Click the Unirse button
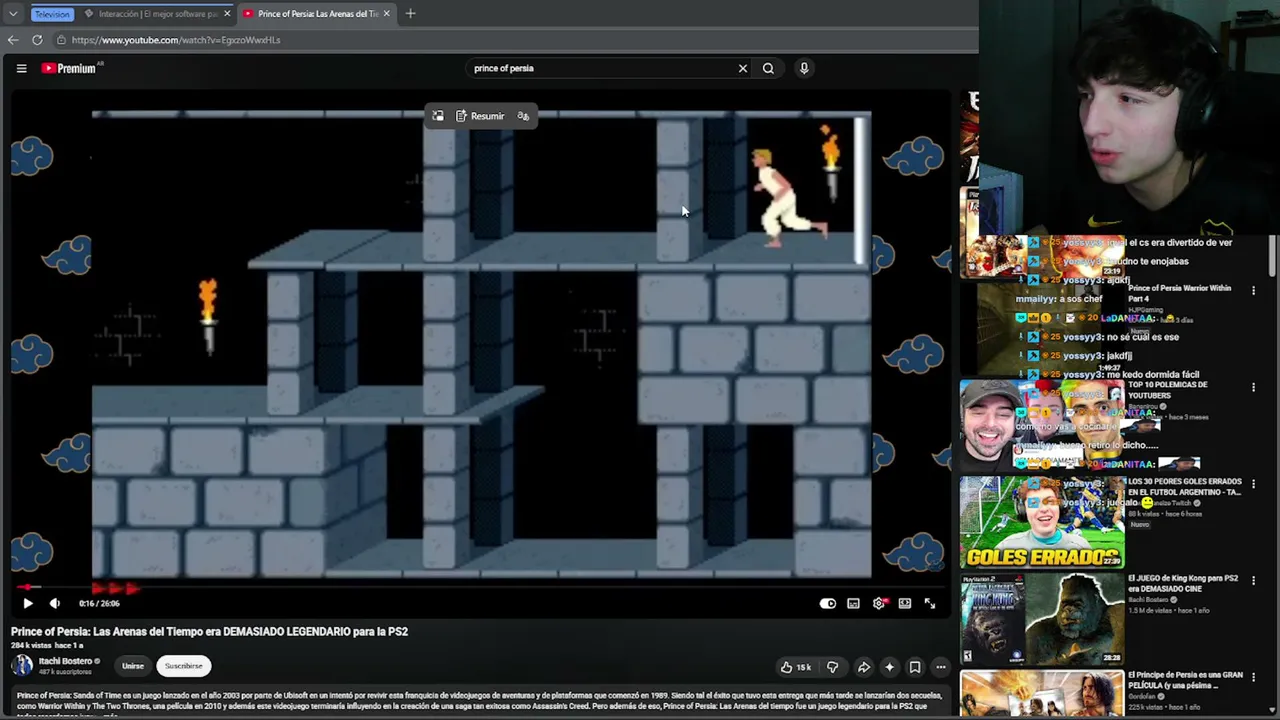1280x720 pixels. (132, 666)
